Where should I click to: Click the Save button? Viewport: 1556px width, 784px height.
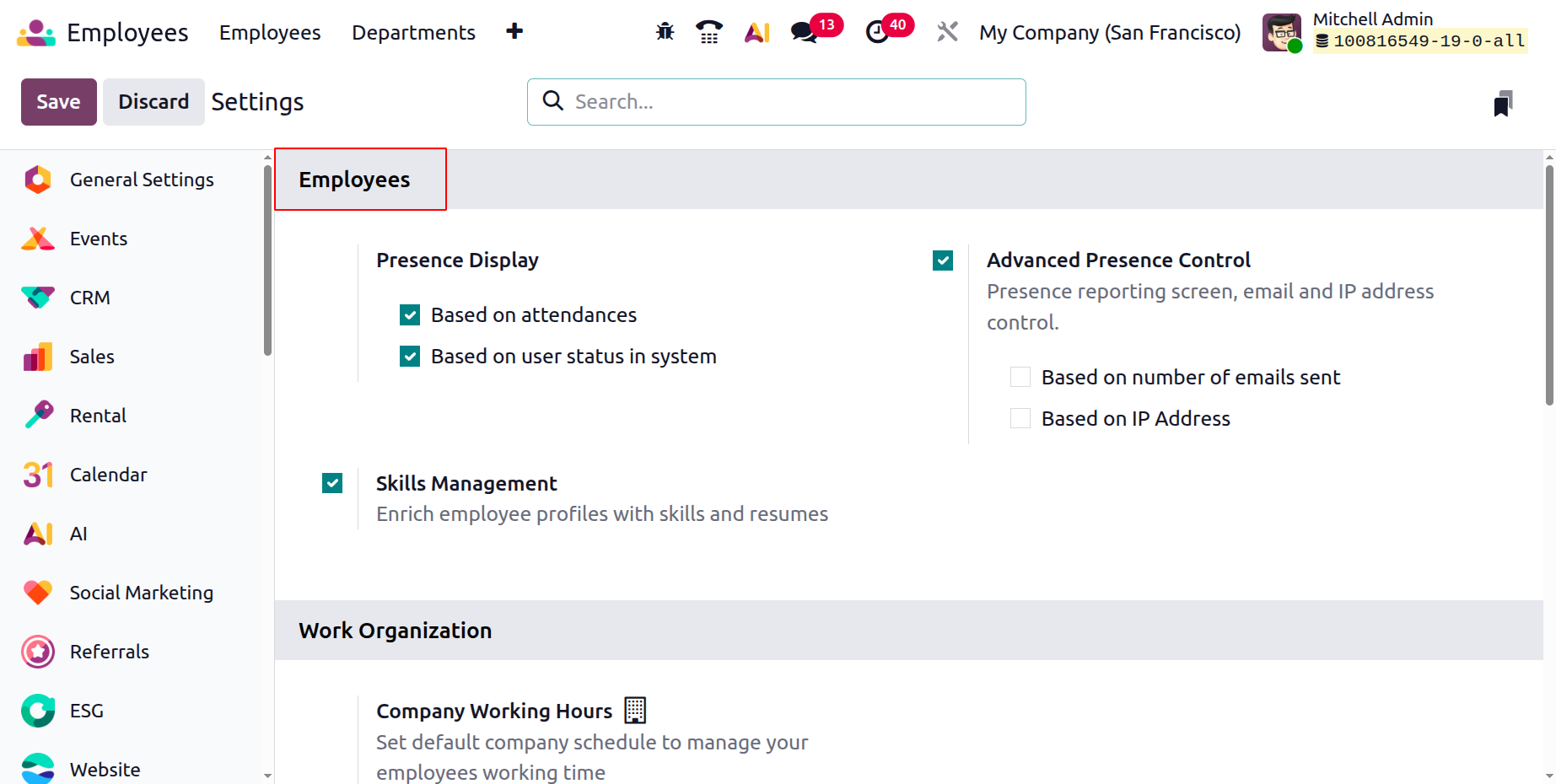pyautogui.click(x=58, y=102)
